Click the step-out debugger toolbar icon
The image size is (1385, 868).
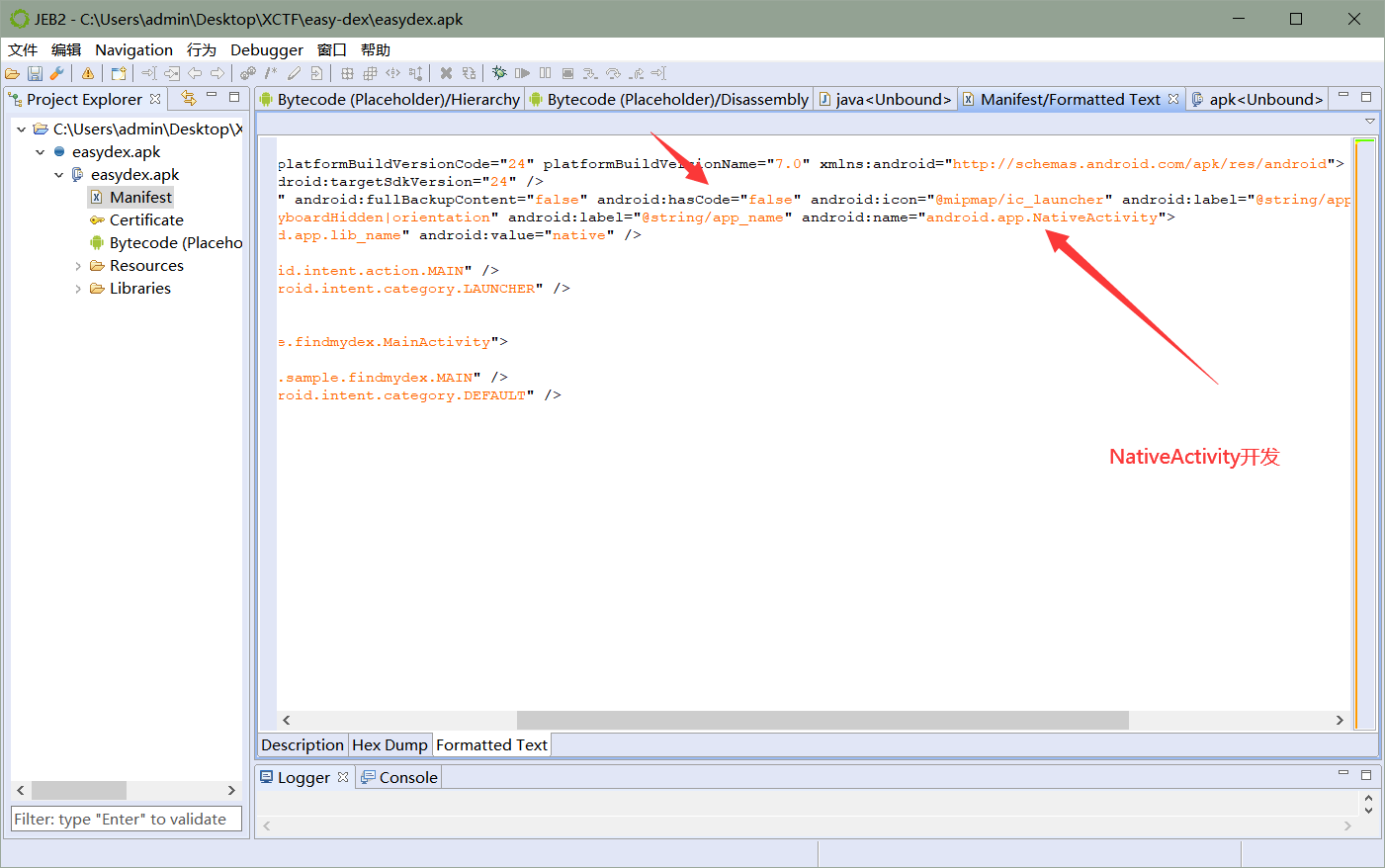tap(636, 73)
